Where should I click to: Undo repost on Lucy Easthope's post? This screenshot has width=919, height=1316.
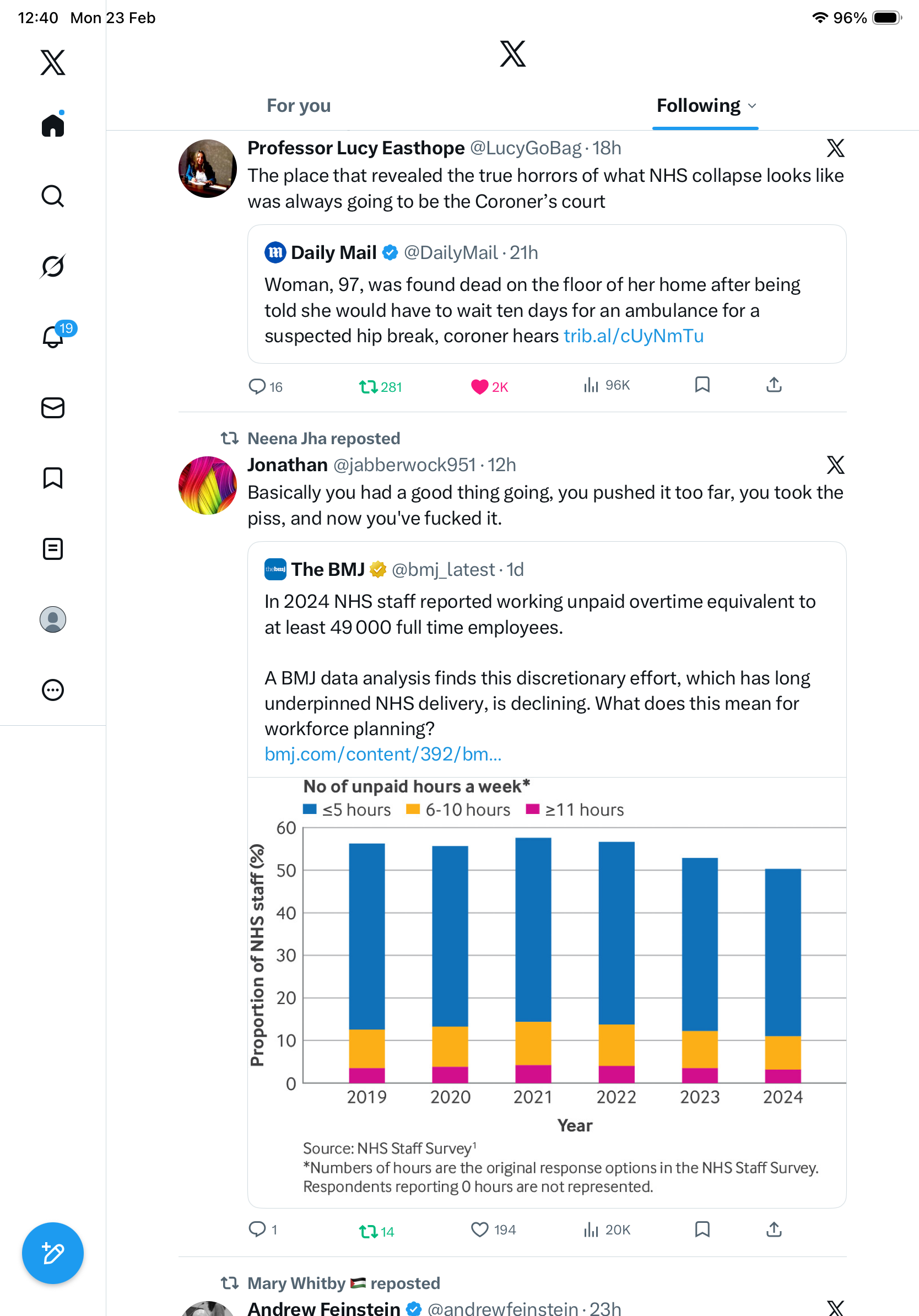tap(368, 387)
